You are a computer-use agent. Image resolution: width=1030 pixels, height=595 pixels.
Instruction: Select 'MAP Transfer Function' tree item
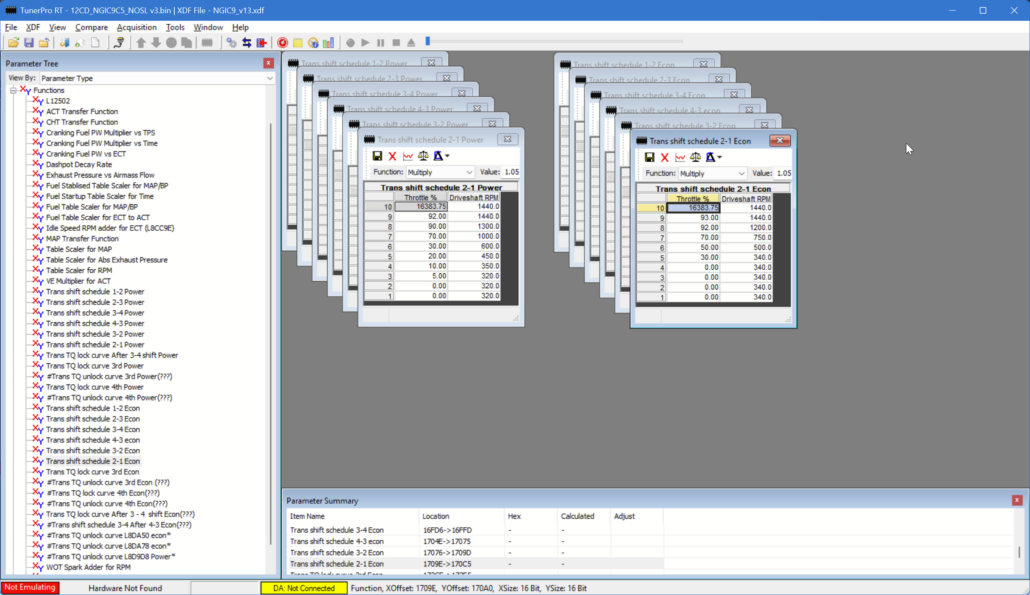point(82,238)
